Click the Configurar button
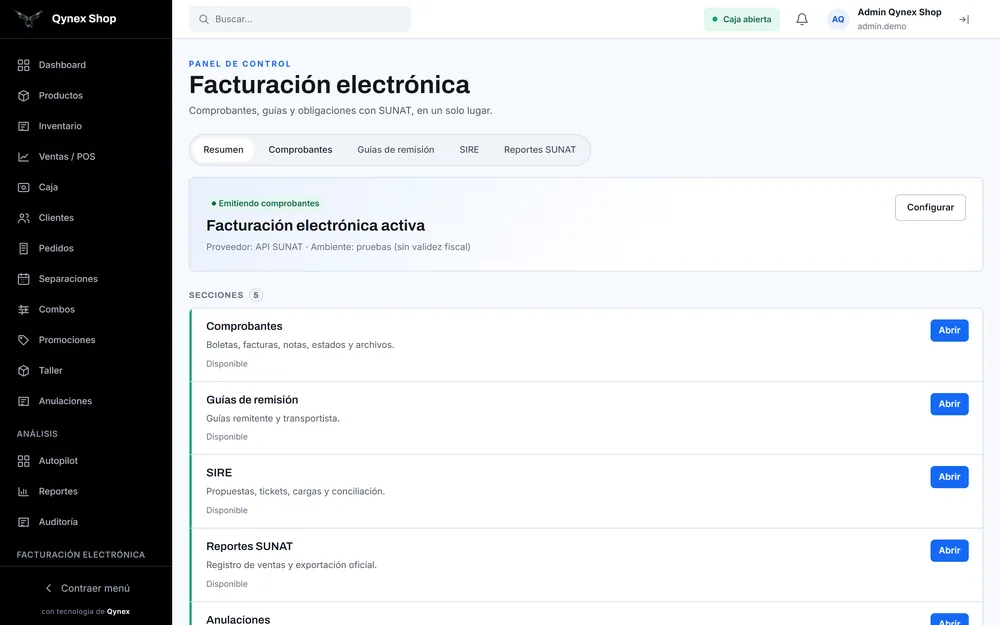This screenshot has width=1000, height=625. tap(930, 208)
